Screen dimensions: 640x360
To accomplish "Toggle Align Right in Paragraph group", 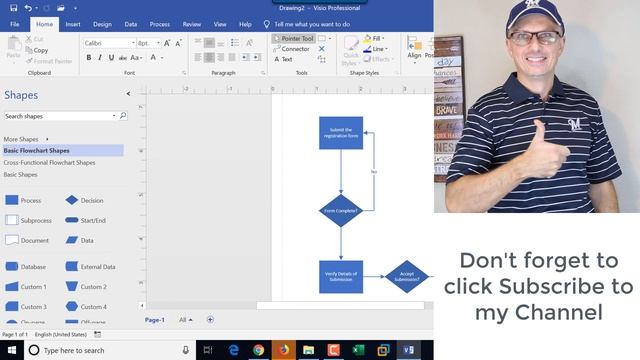I will point(220,58).
